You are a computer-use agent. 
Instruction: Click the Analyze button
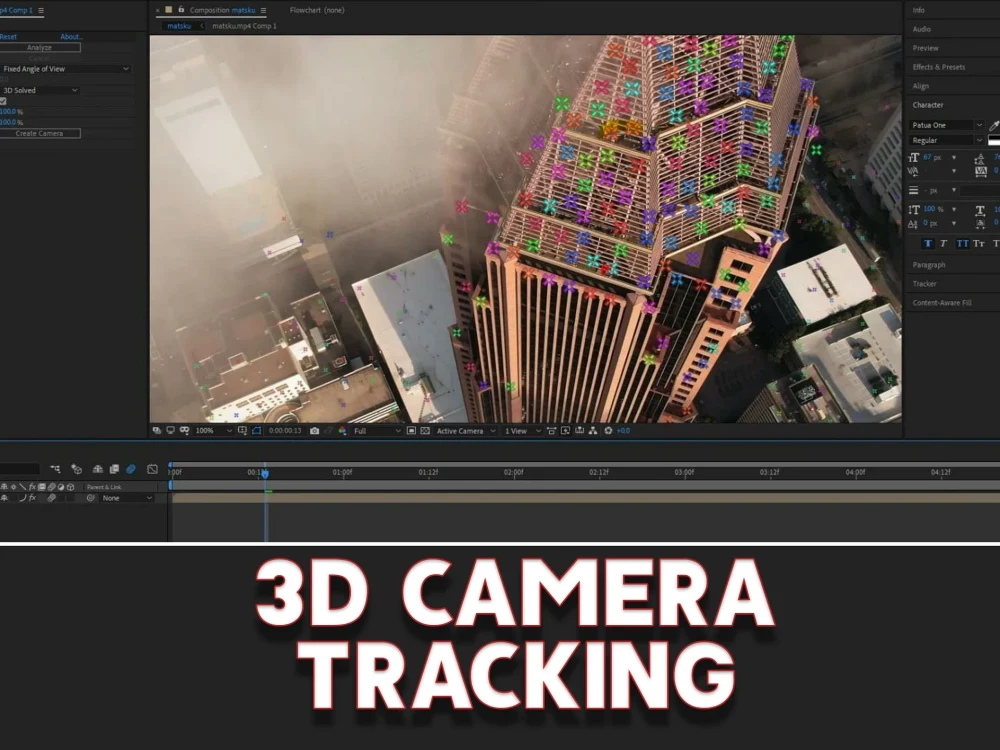point(40,47)
